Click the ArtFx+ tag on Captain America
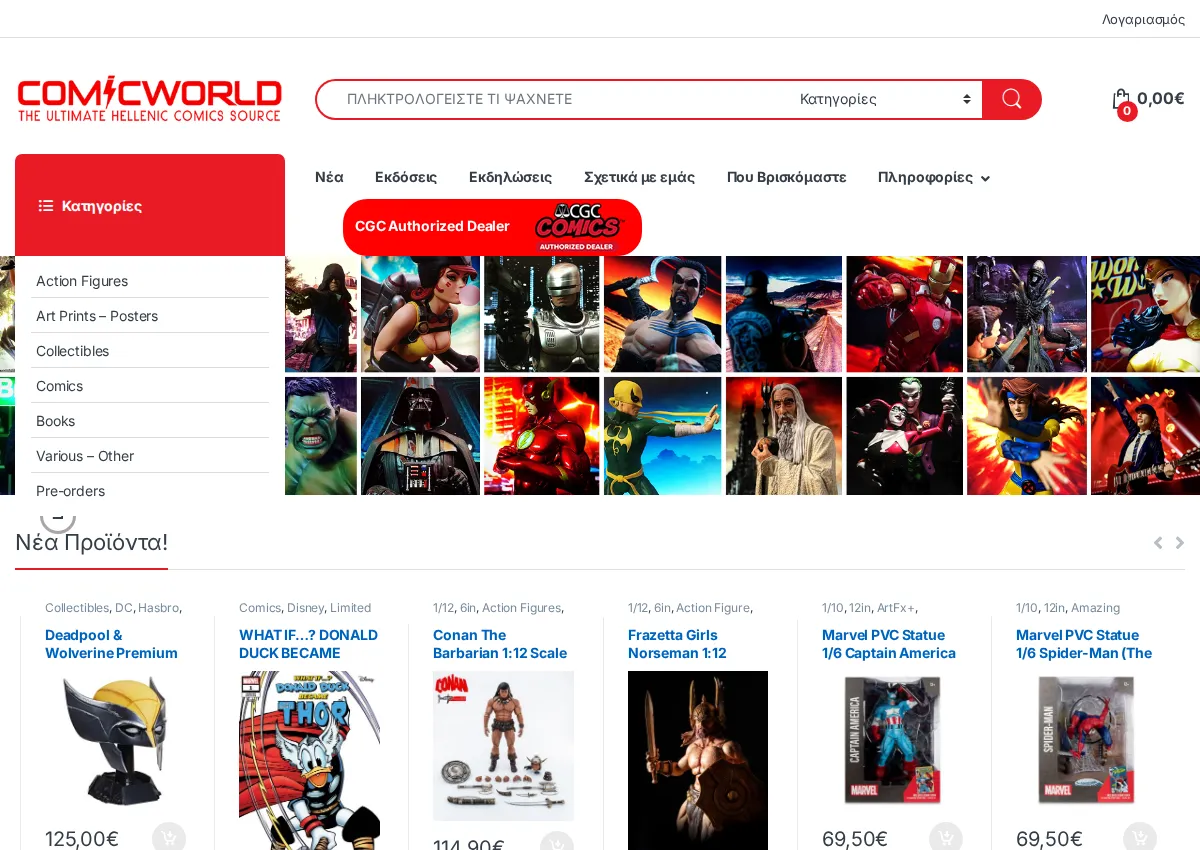The width and height of the screenshot is (1200, 850). [895, 608]
